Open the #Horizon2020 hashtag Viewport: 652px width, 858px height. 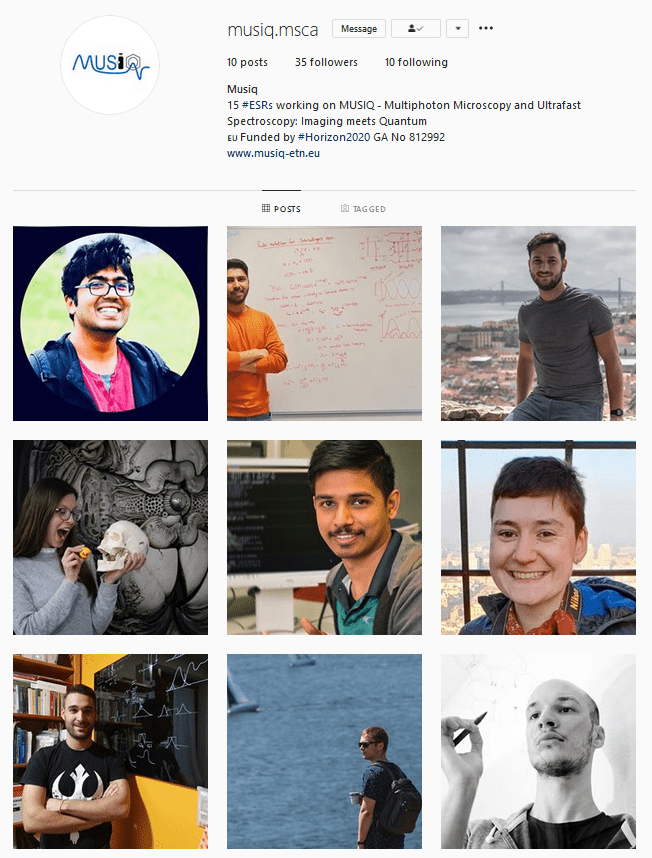(334, 137)
